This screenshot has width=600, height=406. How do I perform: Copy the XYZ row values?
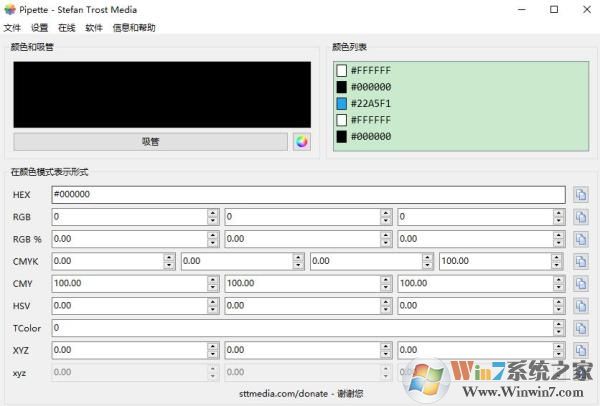click(x=581, y=350)
